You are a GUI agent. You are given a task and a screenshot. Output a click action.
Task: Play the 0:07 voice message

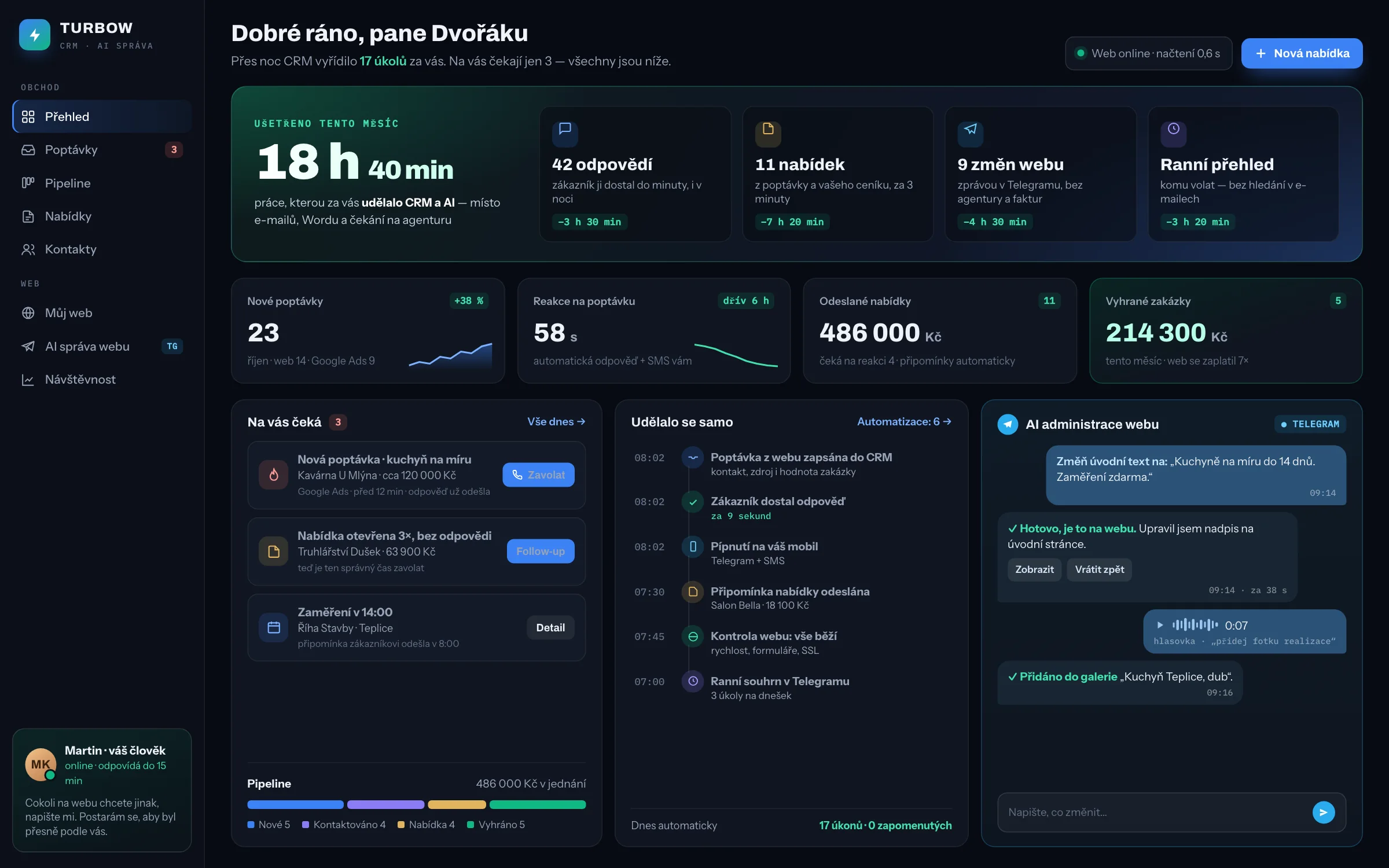[1160, 625]
